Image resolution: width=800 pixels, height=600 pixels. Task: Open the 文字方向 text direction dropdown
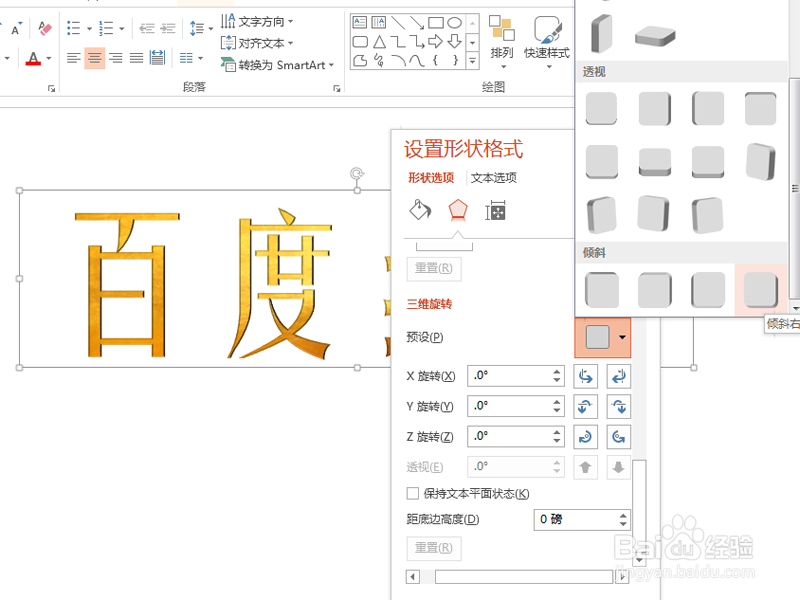coord(257,21)
